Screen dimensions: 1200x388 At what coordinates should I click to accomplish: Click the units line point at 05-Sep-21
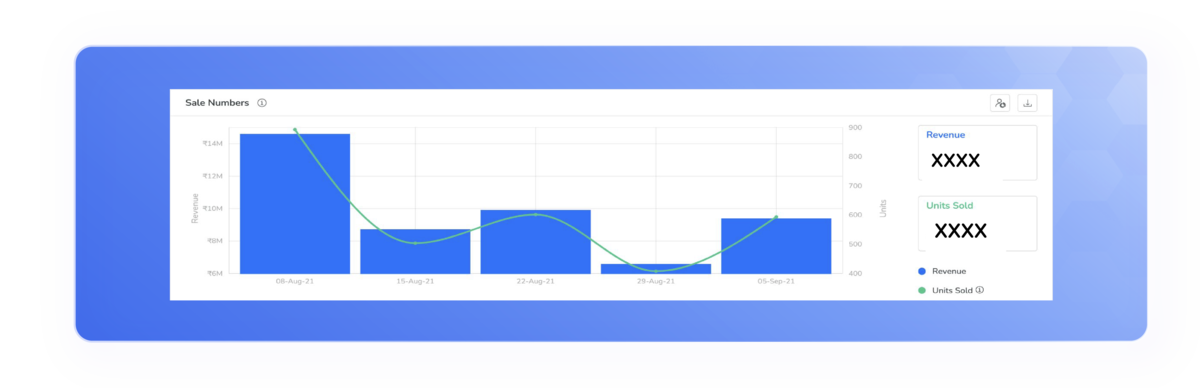pyautogui.click(x=776, y=217)
